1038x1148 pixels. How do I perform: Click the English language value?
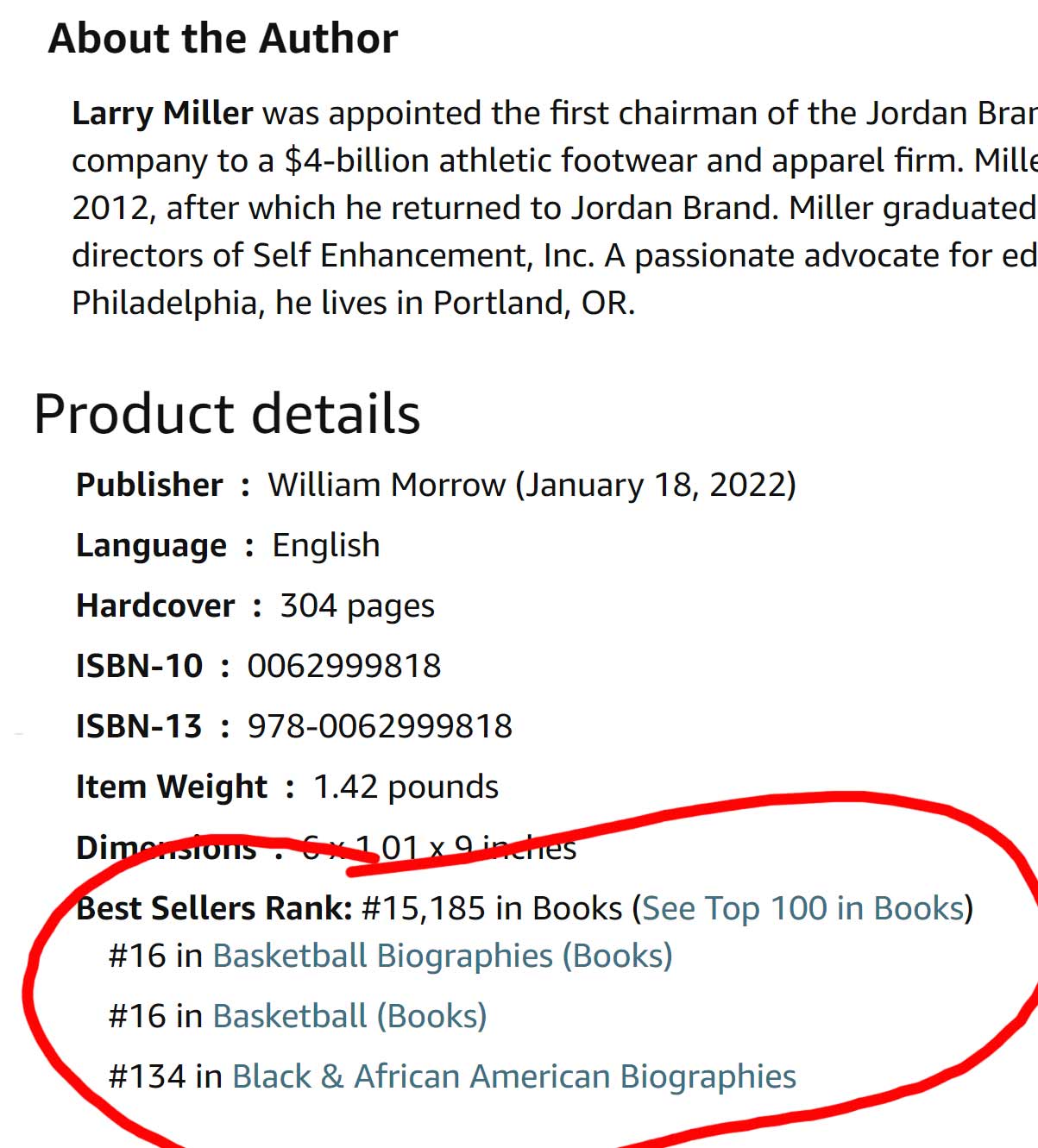[326, 545]
